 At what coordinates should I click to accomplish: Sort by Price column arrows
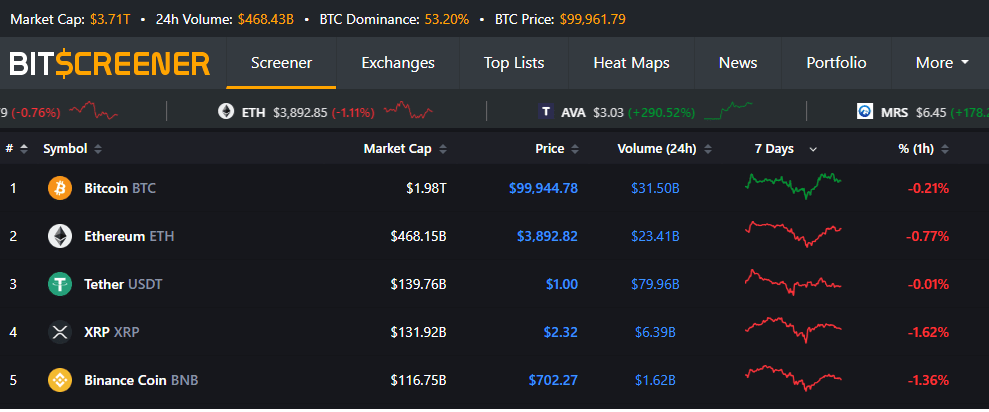point(574,149)
